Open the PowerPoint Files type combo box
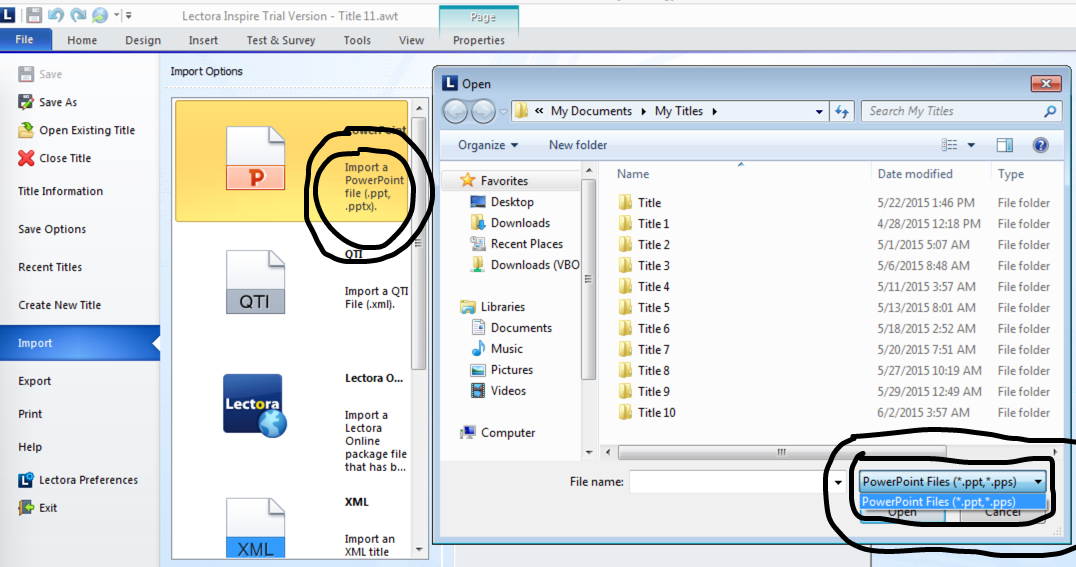The height and width of the screenshot is (567, 1076). tap(953, 482)
